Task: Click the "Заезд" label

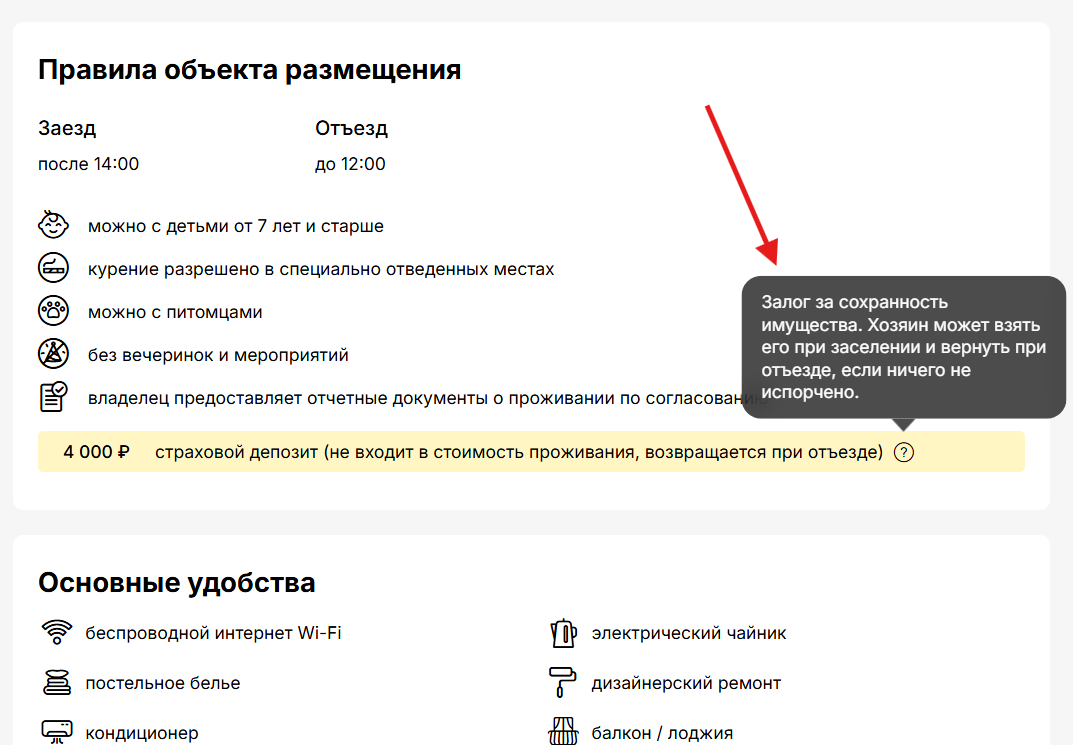Action: coord(67,128)
